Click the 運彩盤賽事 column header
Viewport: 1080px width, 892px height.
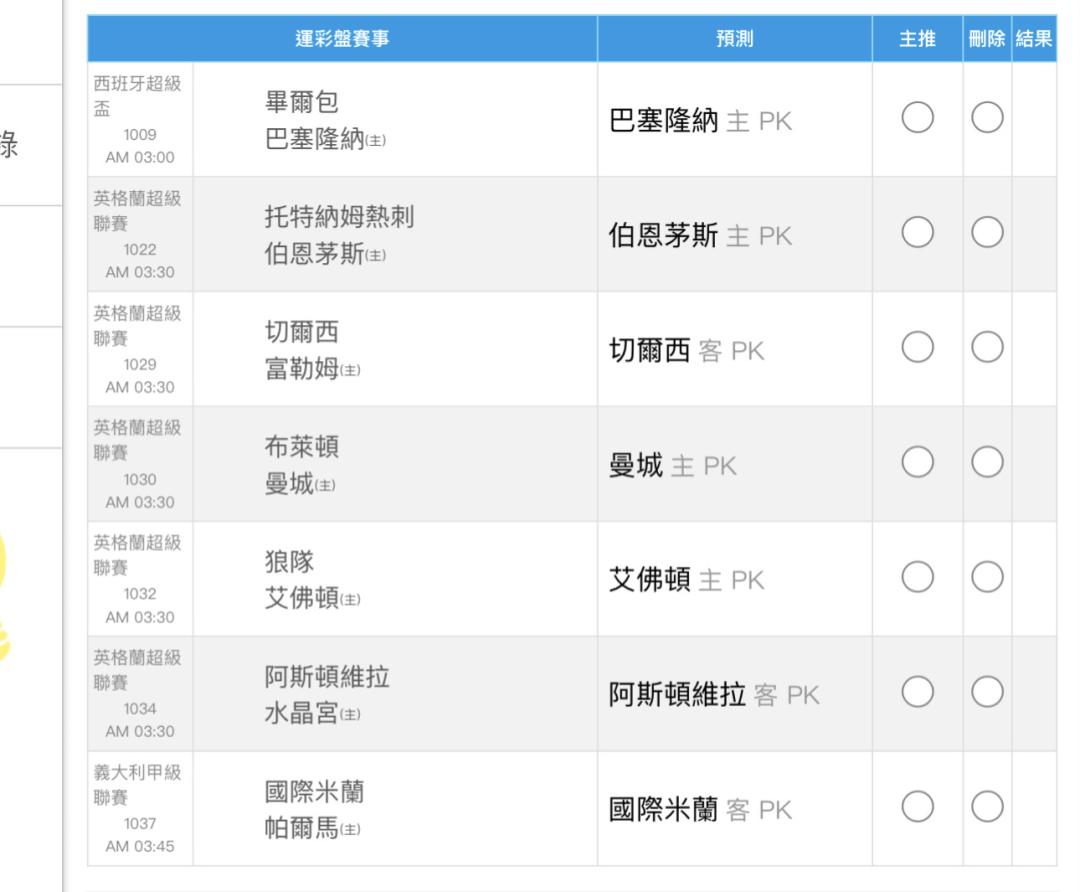(x=342, y=38)
